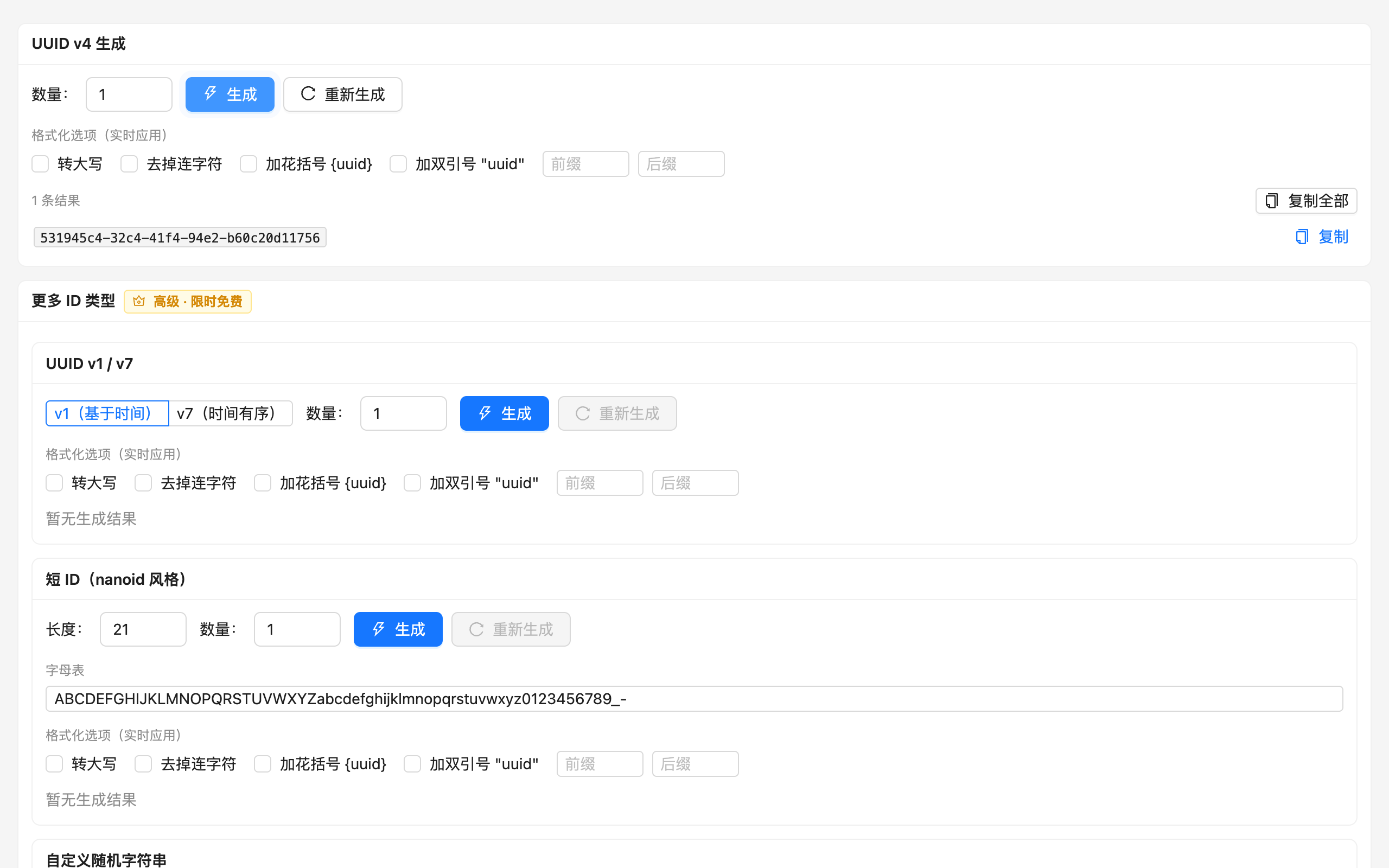Check 去掉连字符 in the UUID v4 options
The height and width of the screenshot is (868, 1389).
(129, 164)
